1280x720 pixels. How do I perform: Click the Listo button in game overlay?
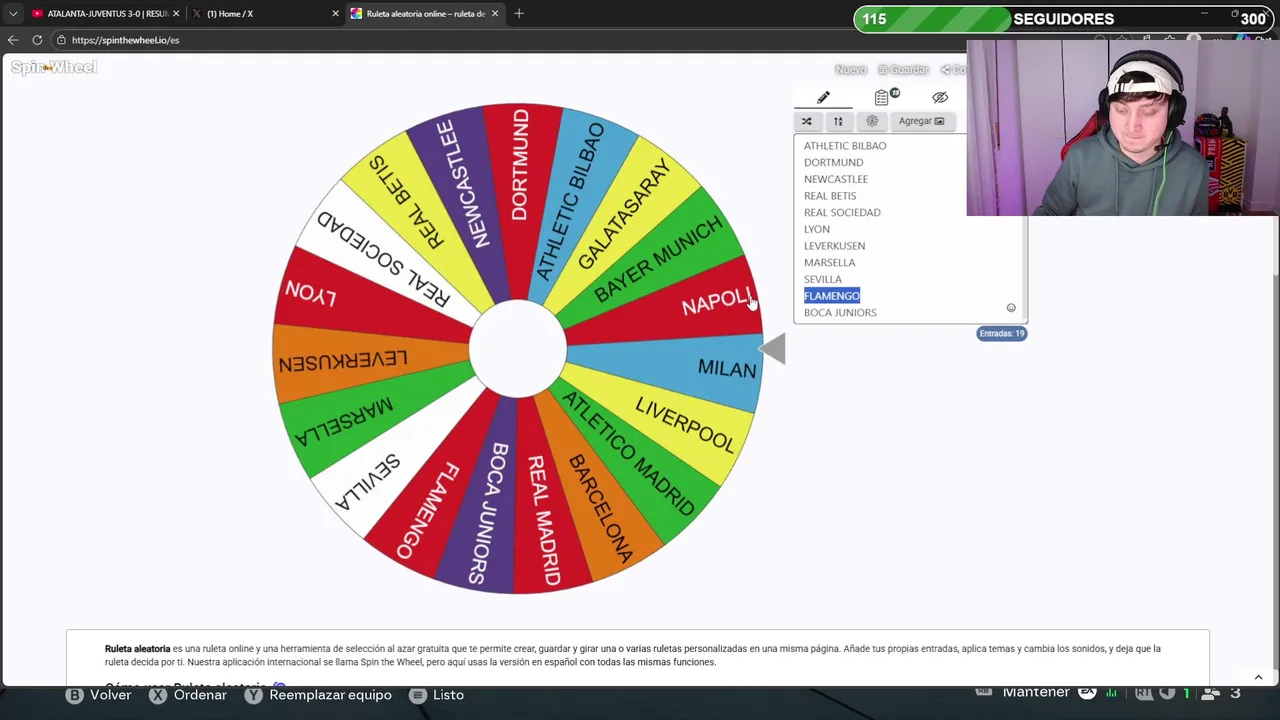pyautogui.click(x=437, y=694)
